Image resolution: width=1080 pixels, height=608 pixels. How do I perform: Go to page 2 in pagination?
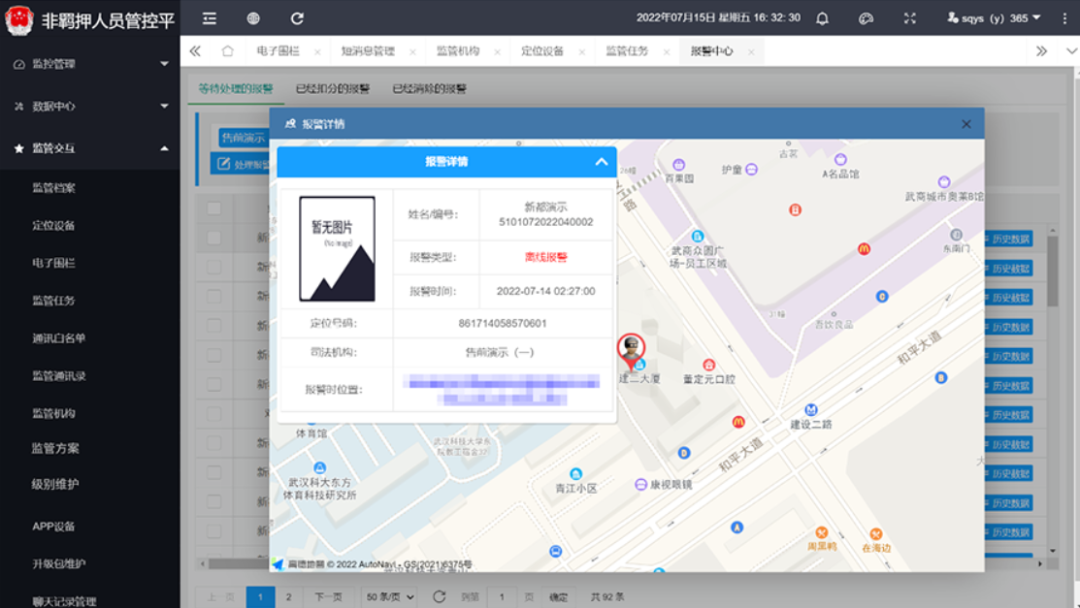click(x=287, y=594)
